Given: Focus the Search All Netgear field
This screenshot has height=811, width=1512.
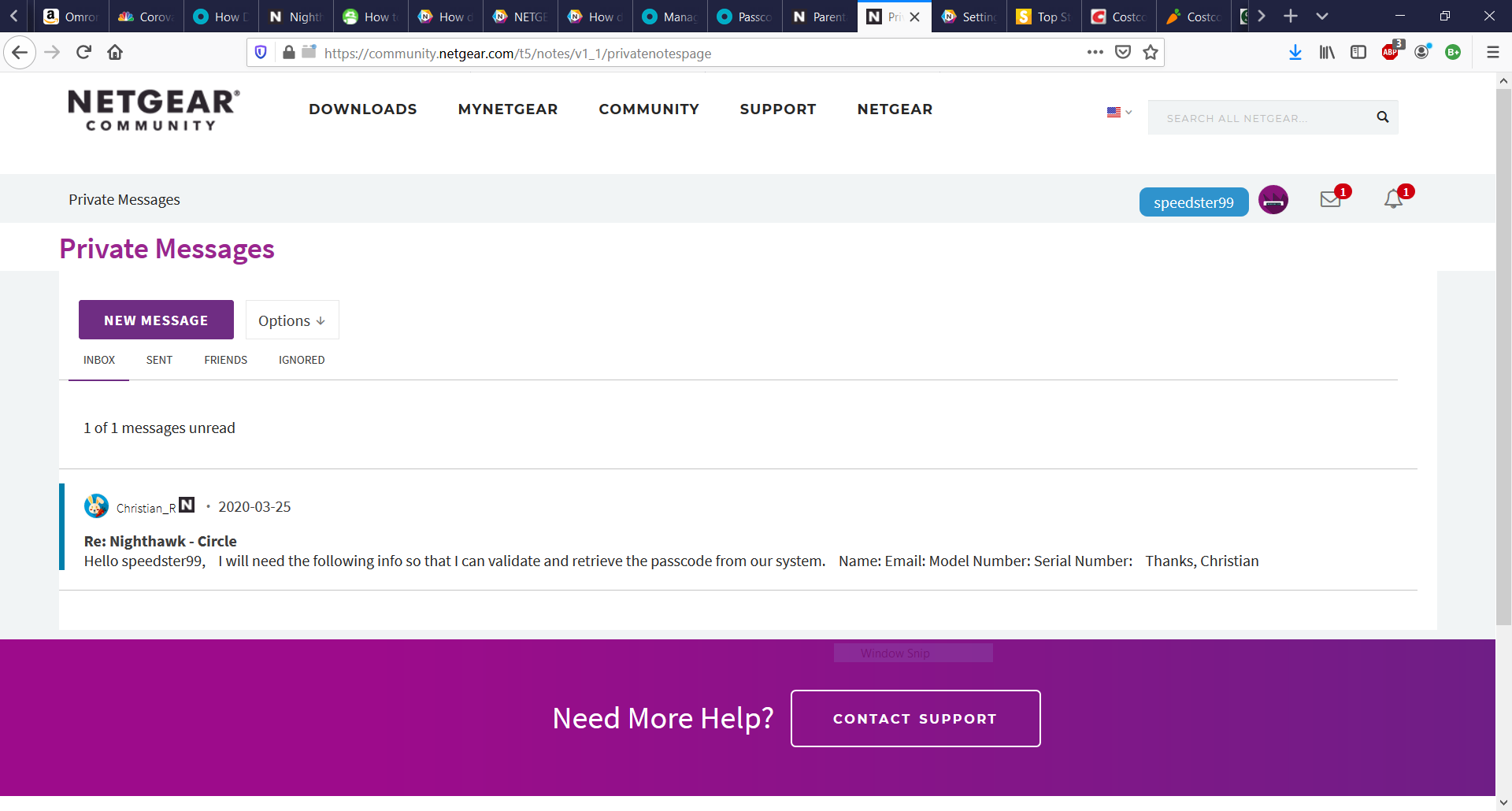Looking at the screenshot, I should pyautogui.click(x=1260, y=117).
